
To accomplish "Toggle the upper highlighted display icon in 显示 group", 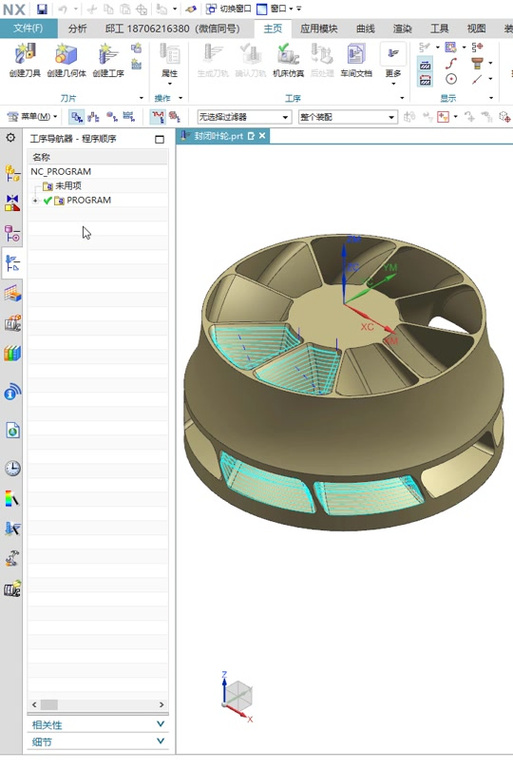I will pos(425,64).
